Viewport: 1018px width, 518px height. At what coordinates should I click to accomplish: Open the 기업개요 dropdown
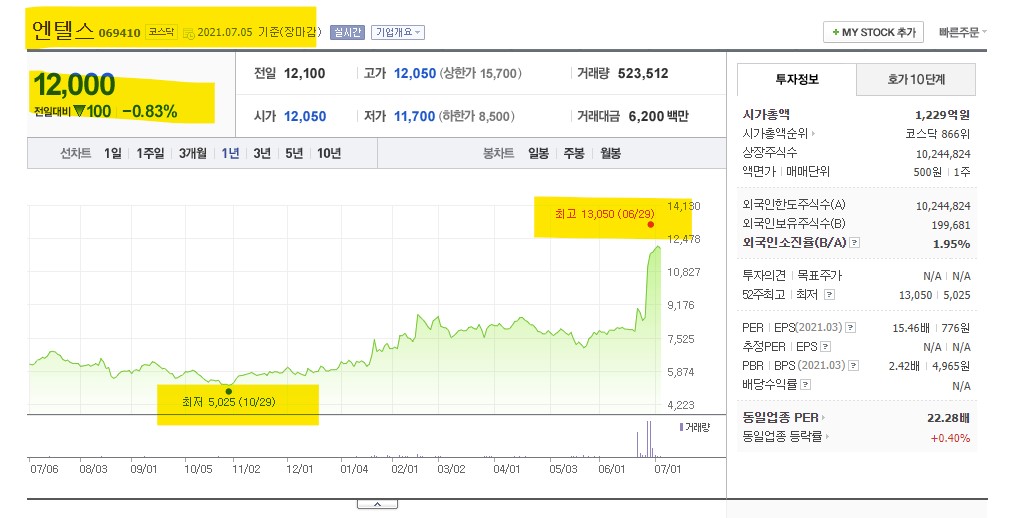click(398, 32)
